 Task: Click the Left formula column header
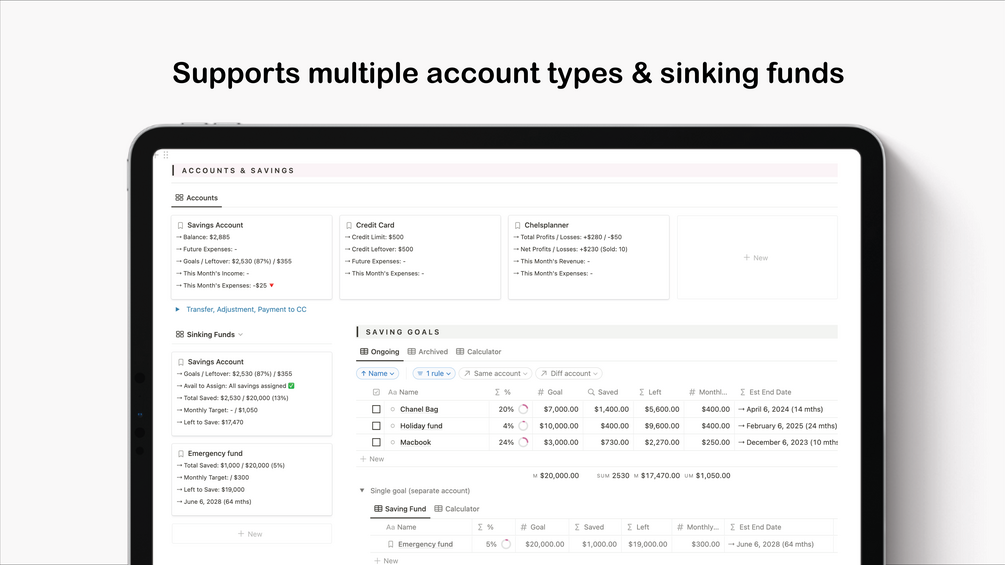click(649, 392)
